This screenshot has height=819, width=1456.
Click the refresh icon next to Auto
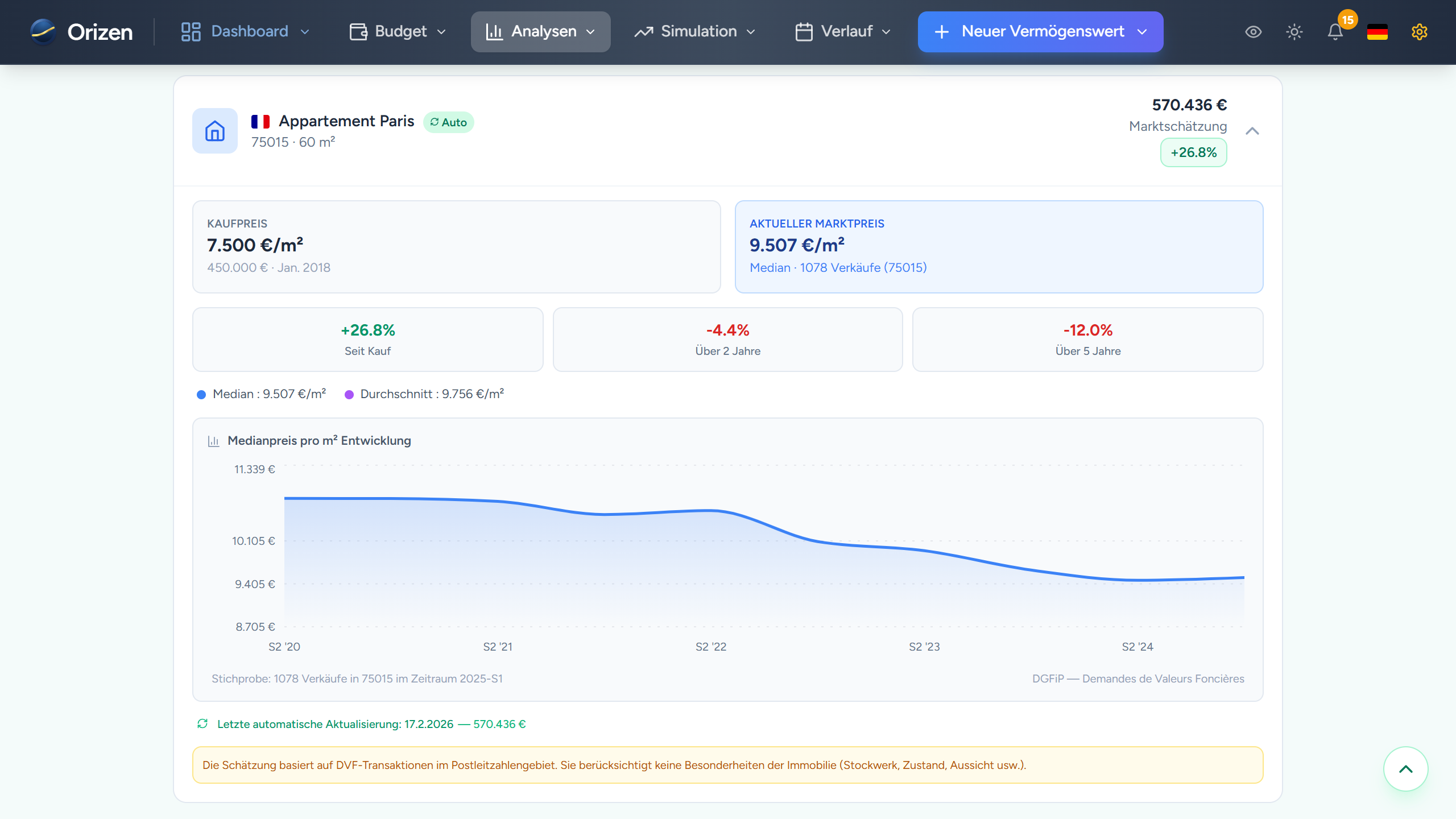(x=435, y=122)
